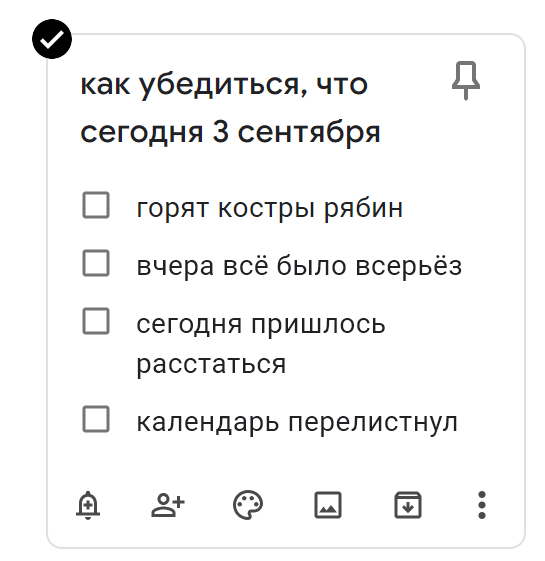Pin the note with the pushpin icon
The image size is (545, 561).
466,81
